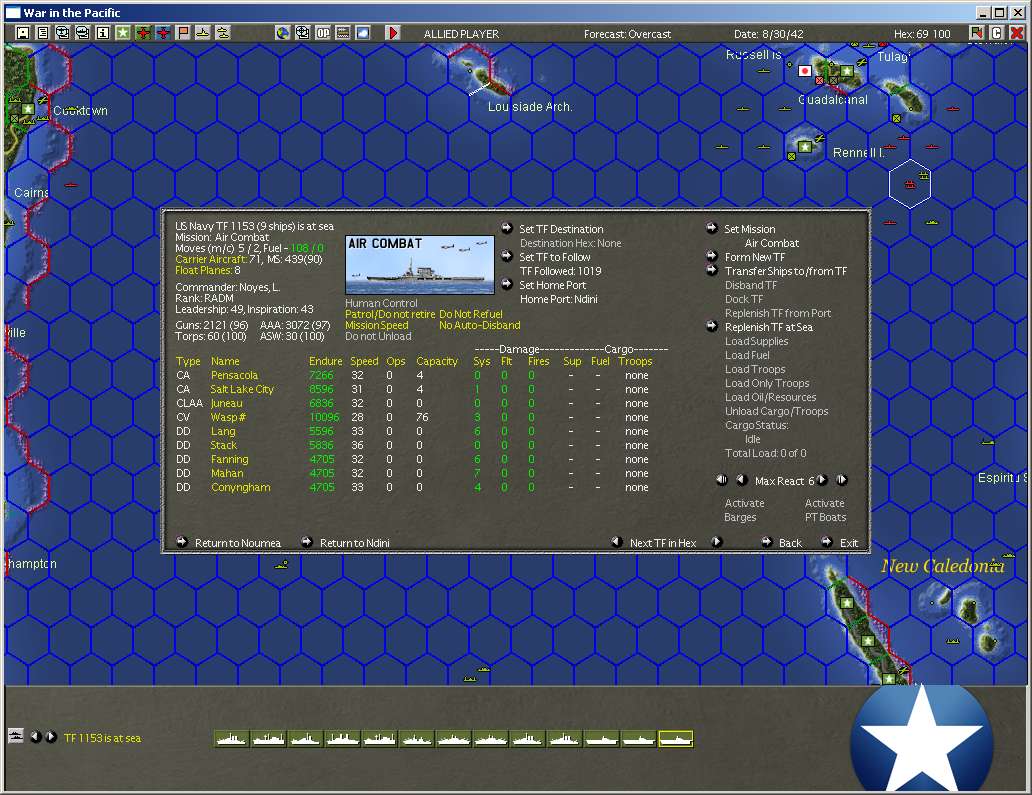
Task: Open Set Mission option
Action: click(x=750, y=229)
